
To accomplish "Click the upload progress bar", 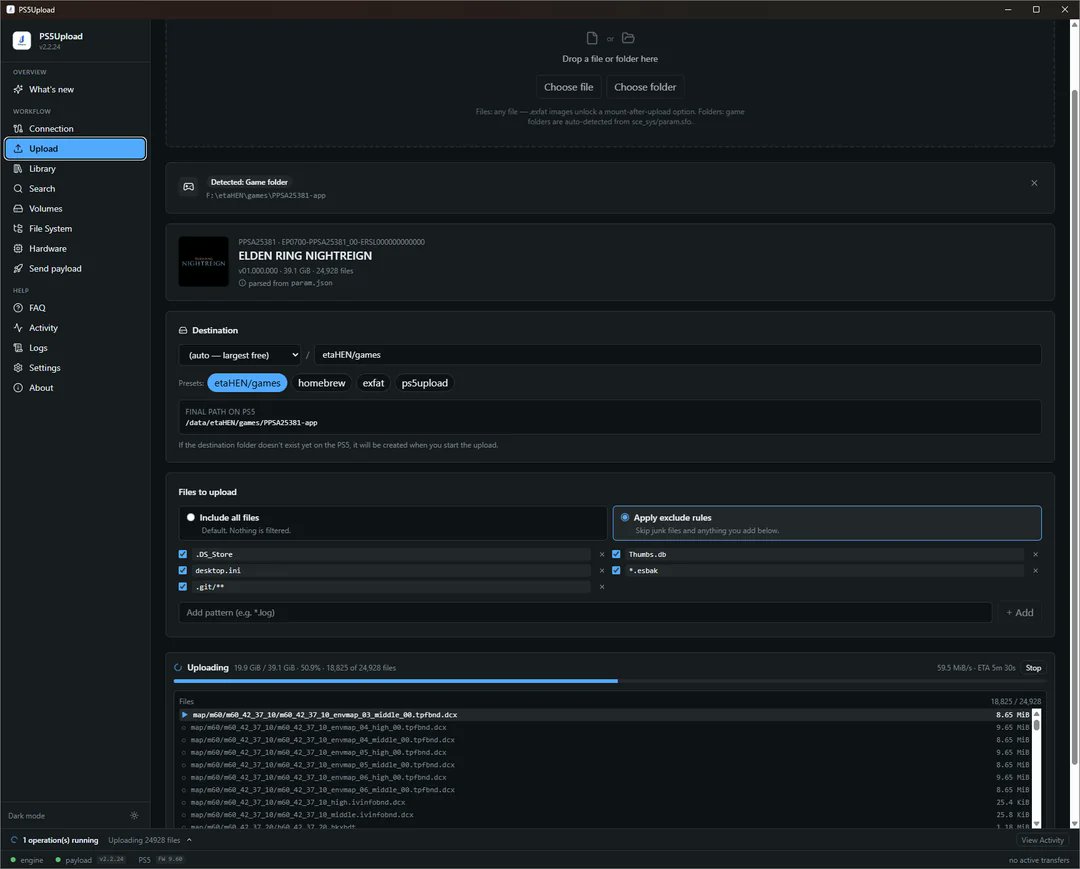I will click(x=610, y=681).
